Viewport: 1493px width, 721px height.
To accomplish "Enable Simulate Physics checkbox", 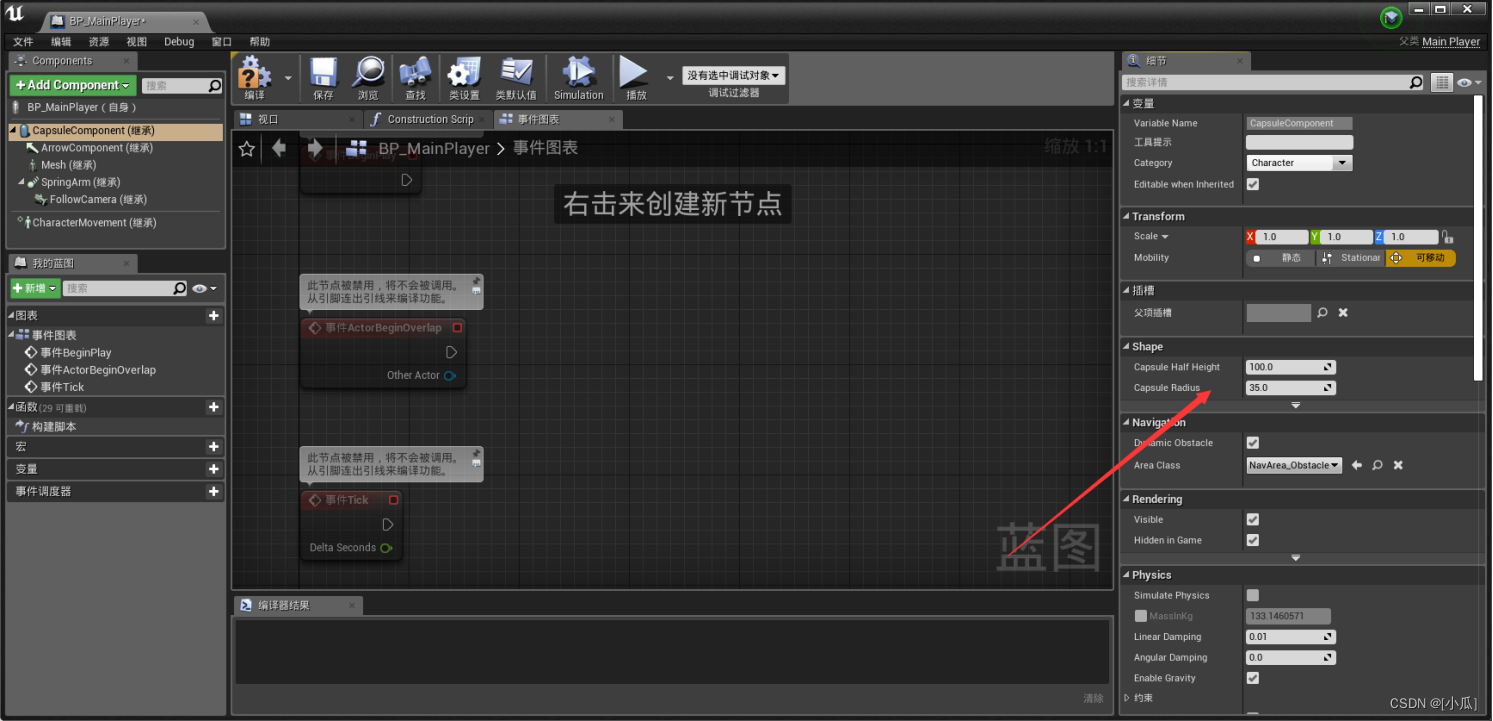I will point(1253,595).
